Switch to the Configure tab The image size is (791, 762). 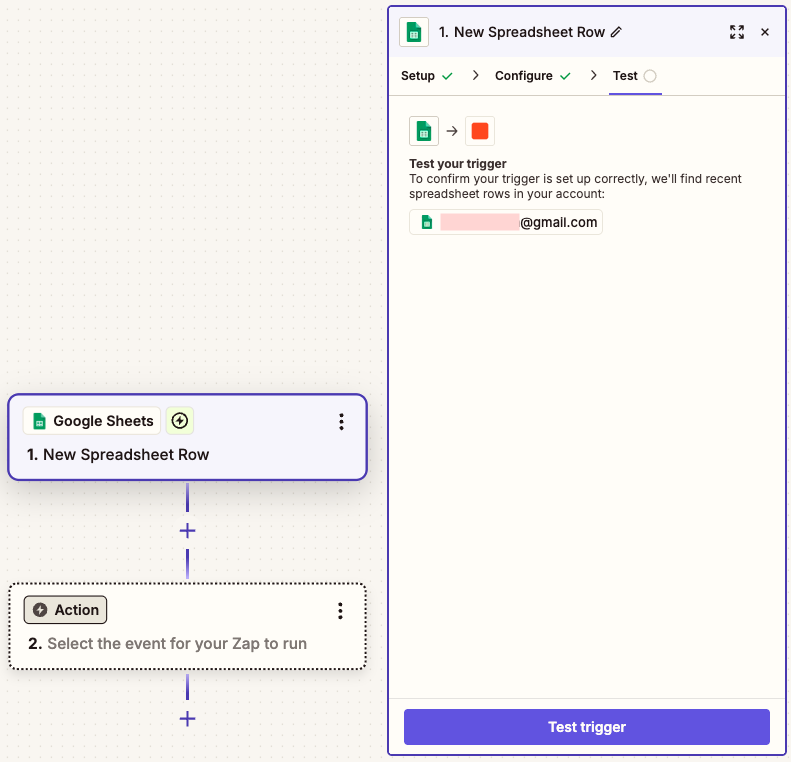[x=533, y=76]
